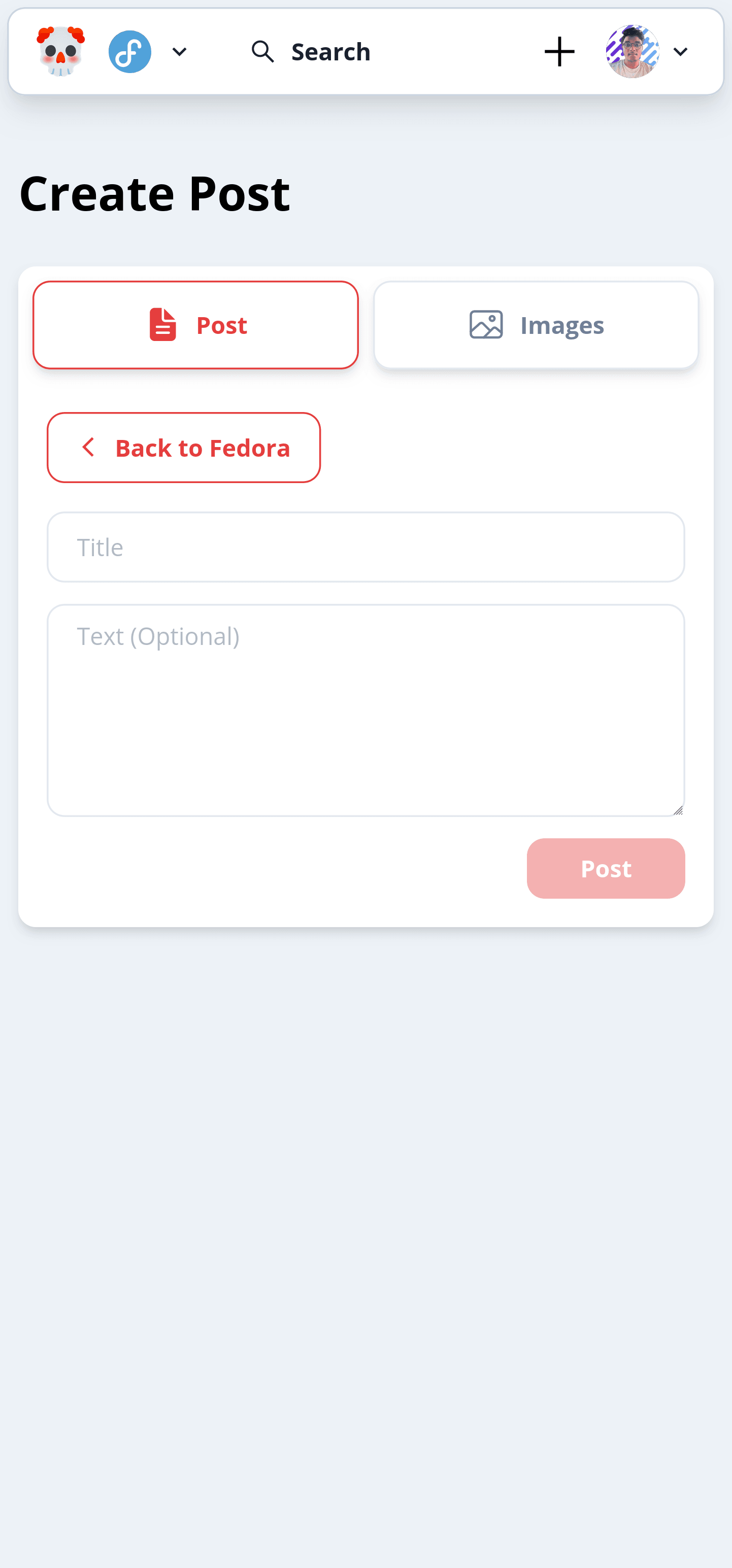Focus the Title input field
The width and height of the screenshot is (732, 1568).
tap(366, 547)
